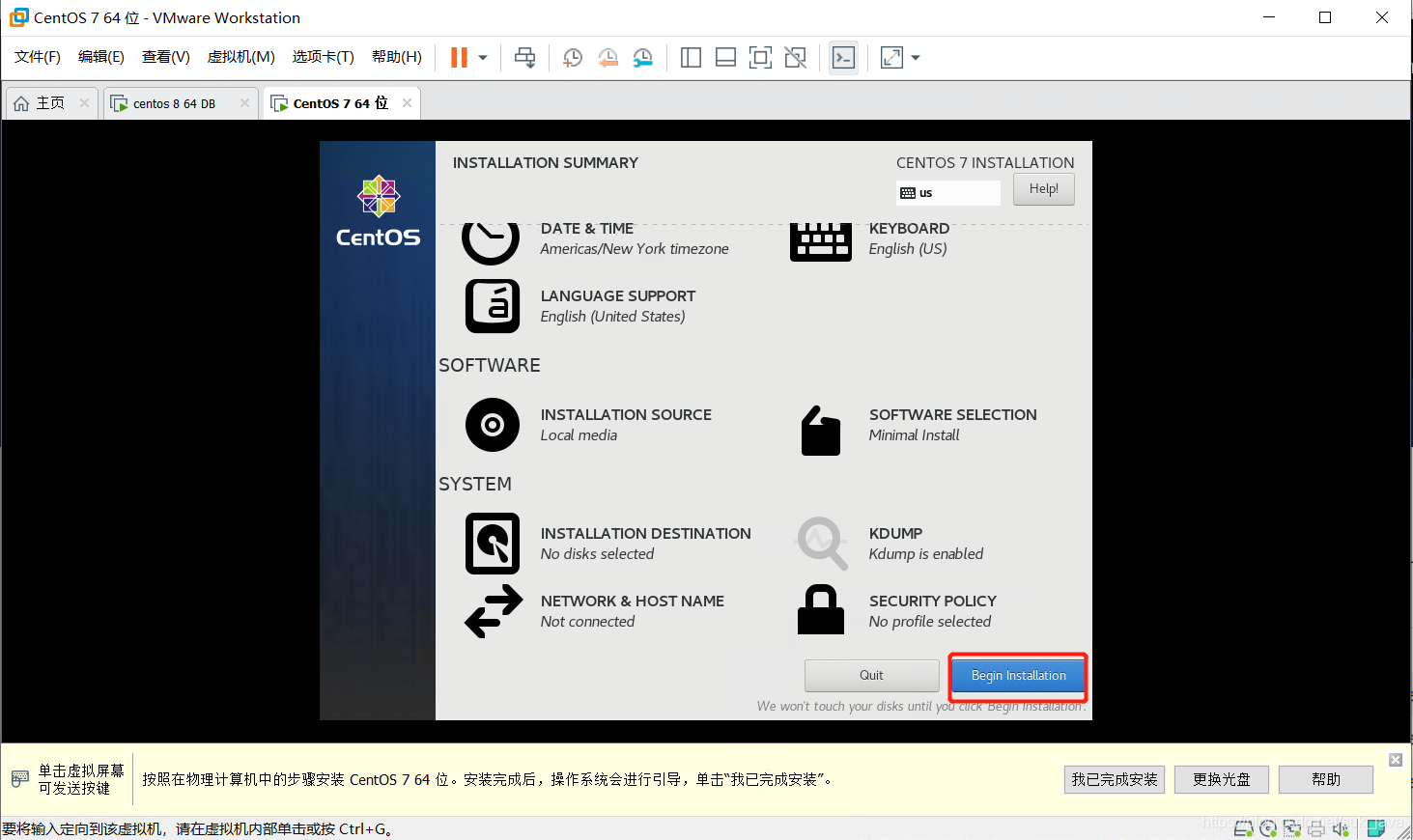Open the stretch guest dropdown arrow

point(916,58)
